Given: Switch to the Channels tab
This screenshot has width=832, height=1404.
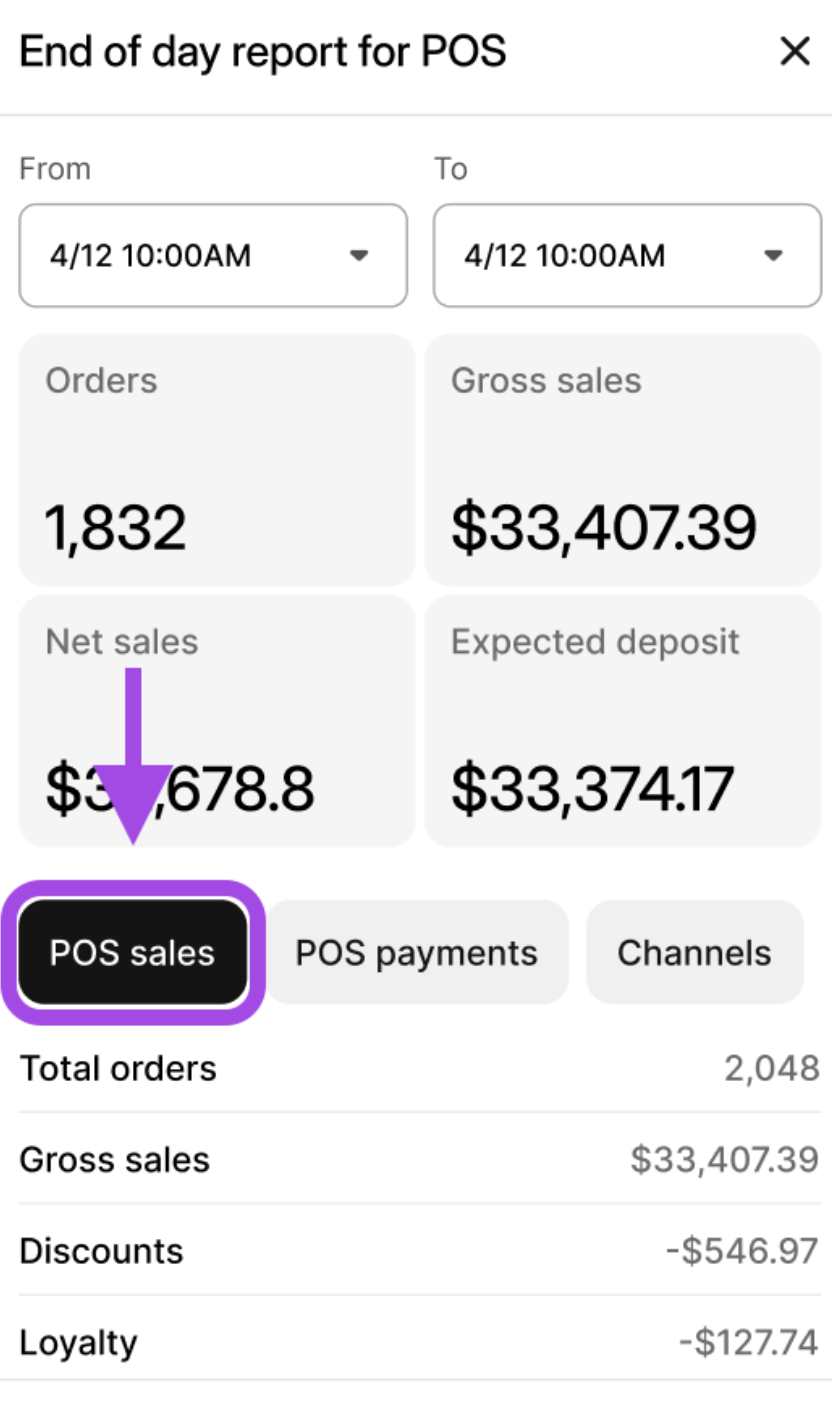Looking at the screenshot, I should coord(694,953).
